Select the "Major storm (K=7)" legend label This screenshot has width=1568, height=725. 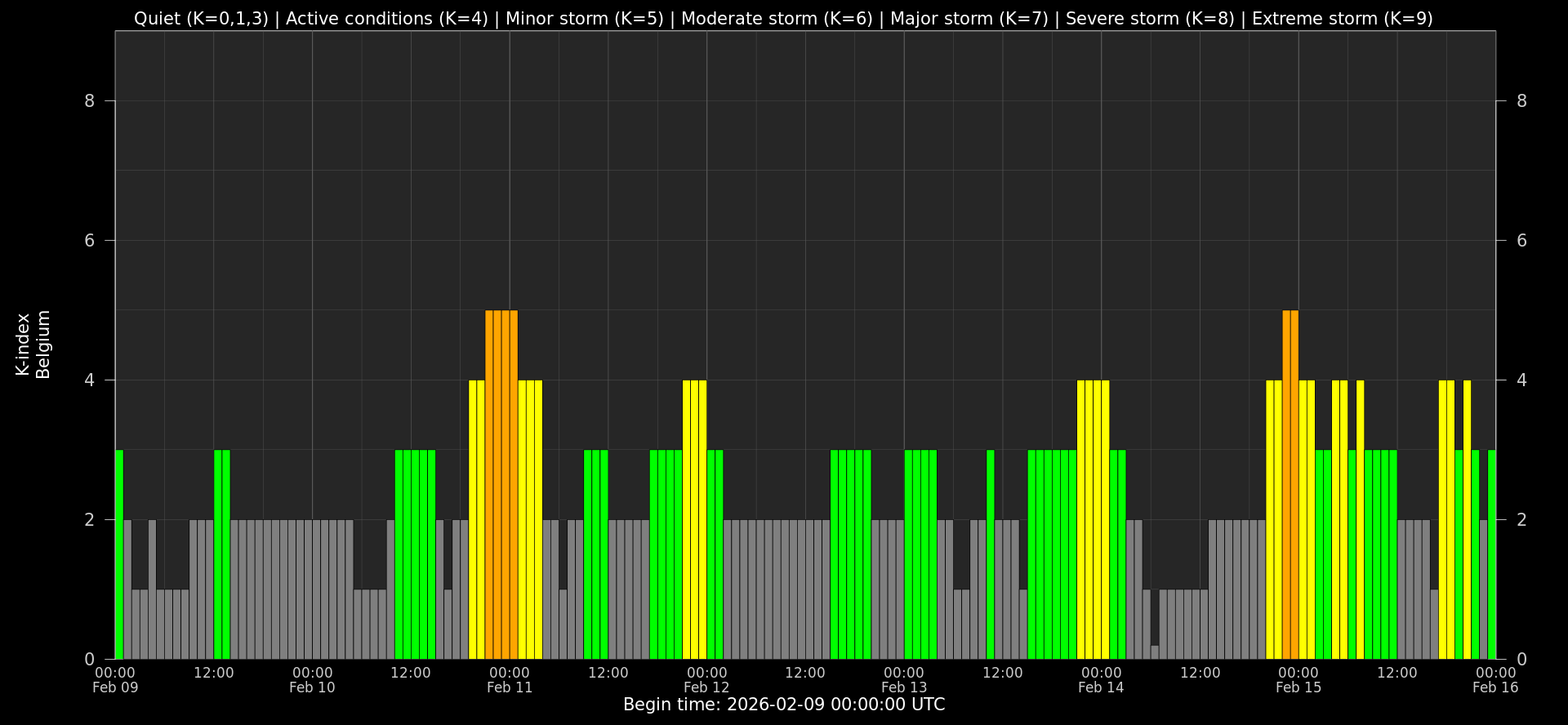(x=969, y=19)
